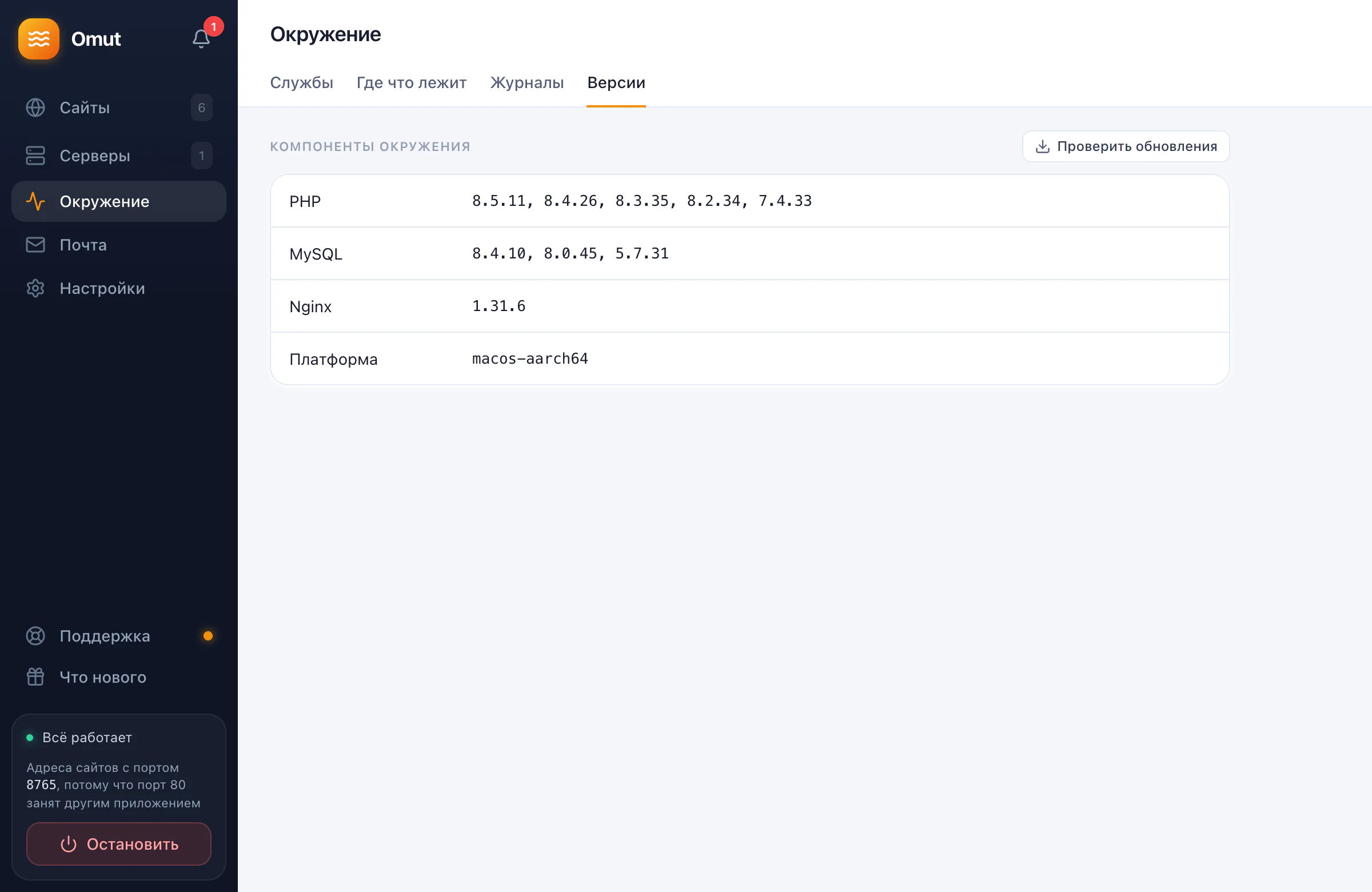
Task: Open Настройки section label
Action: [102, 288]
